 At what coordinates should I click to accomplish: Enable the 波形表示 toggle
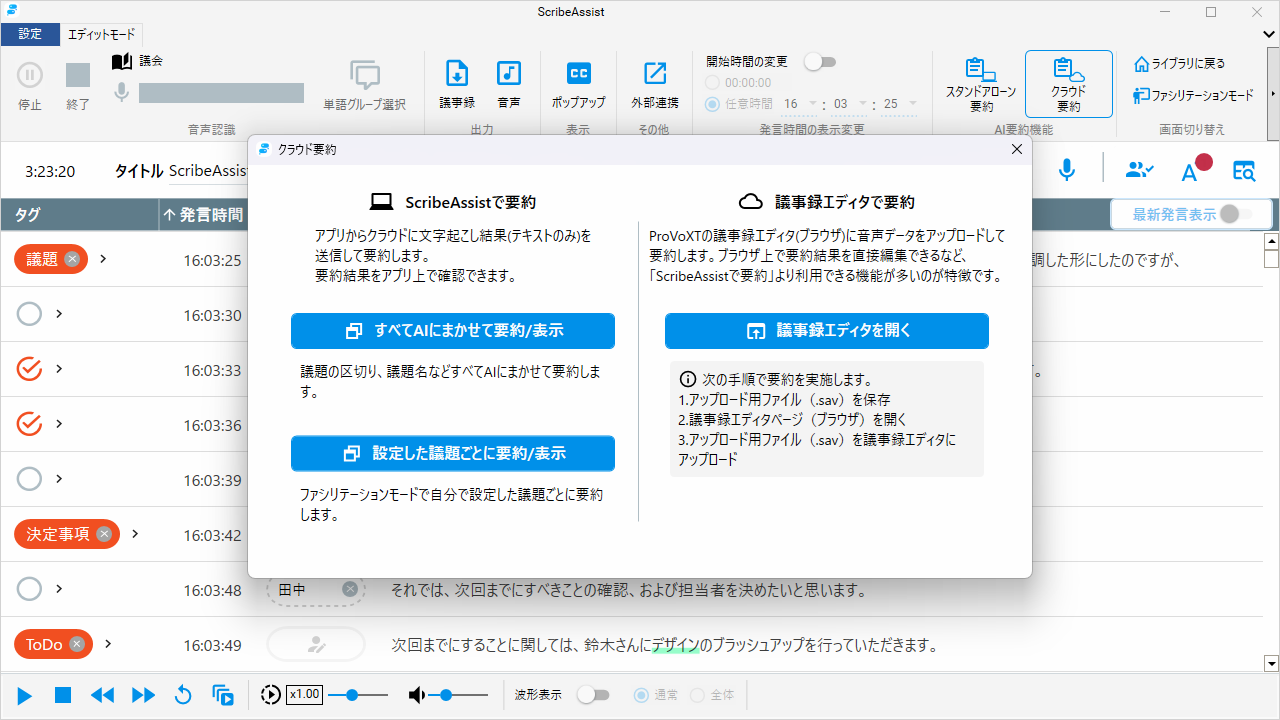(x=593, y=695)
